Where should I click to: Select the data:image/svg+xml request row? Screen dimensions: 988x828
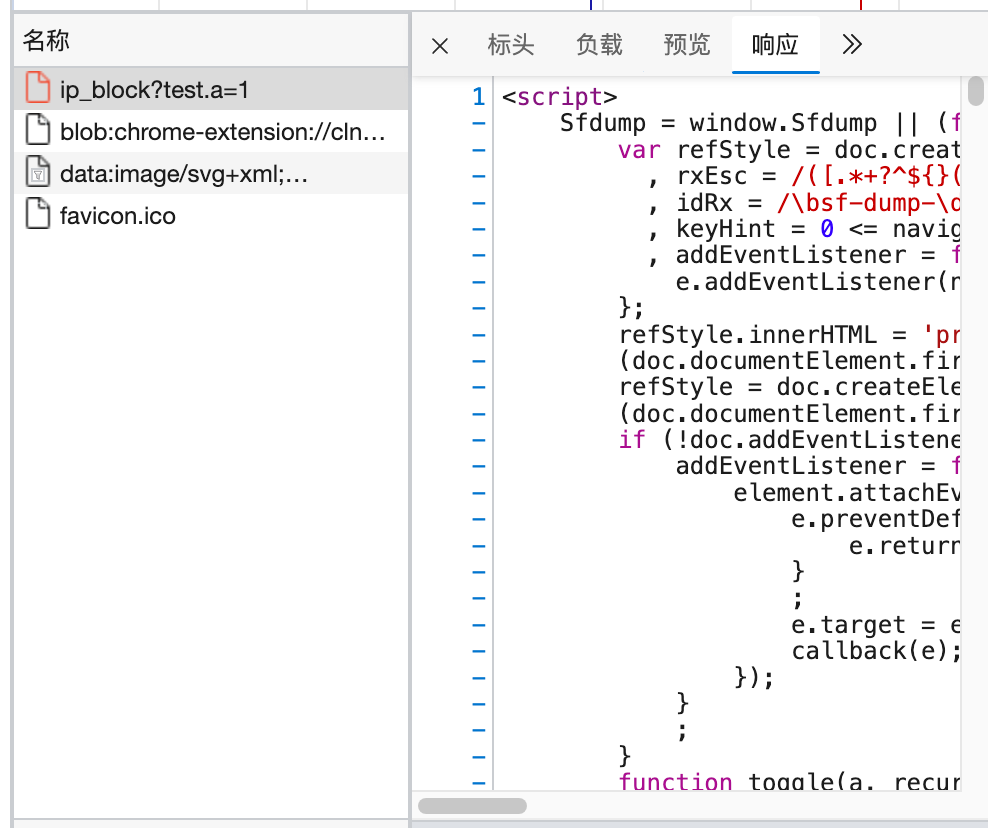[211, 173]
